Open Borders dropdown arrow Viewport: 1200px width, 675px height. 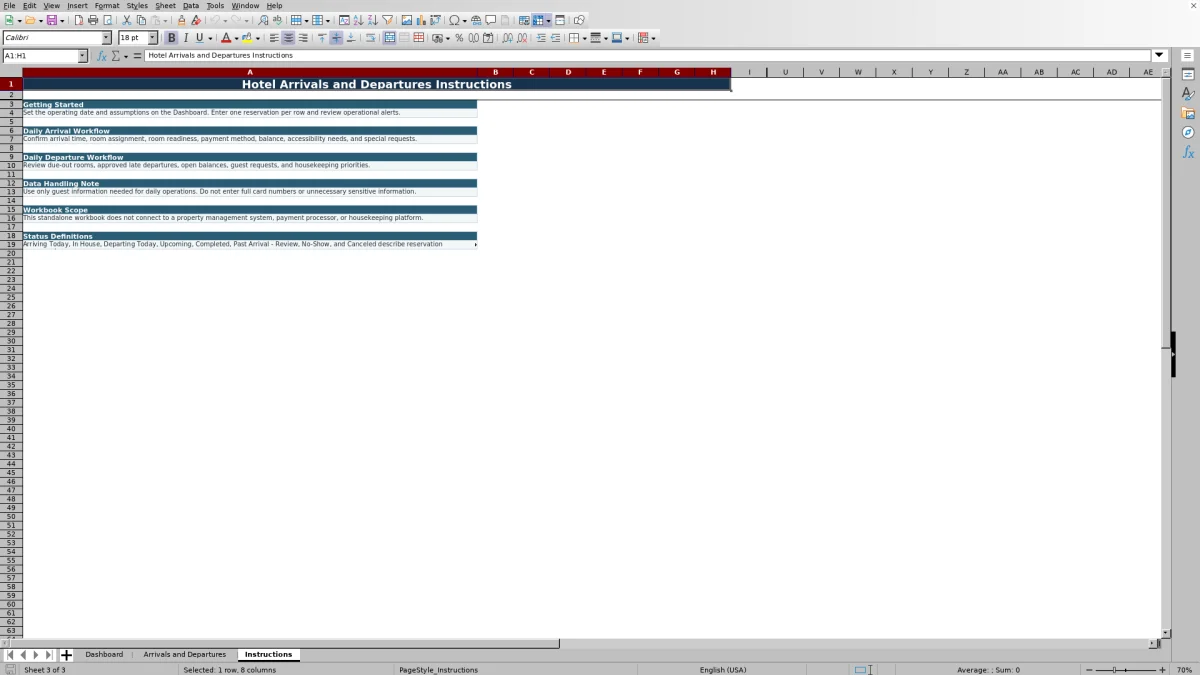(x=584, y=39)
